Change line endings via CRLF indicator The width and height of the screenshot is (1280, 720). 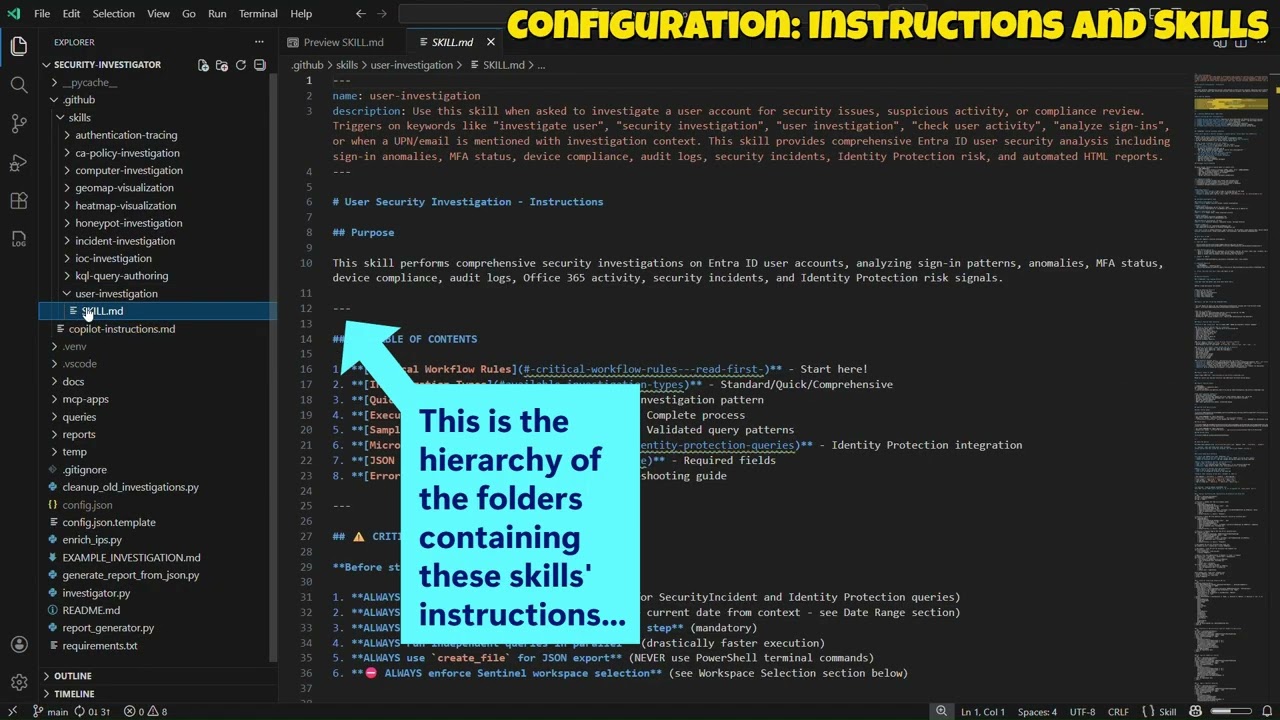point(1118,712)
